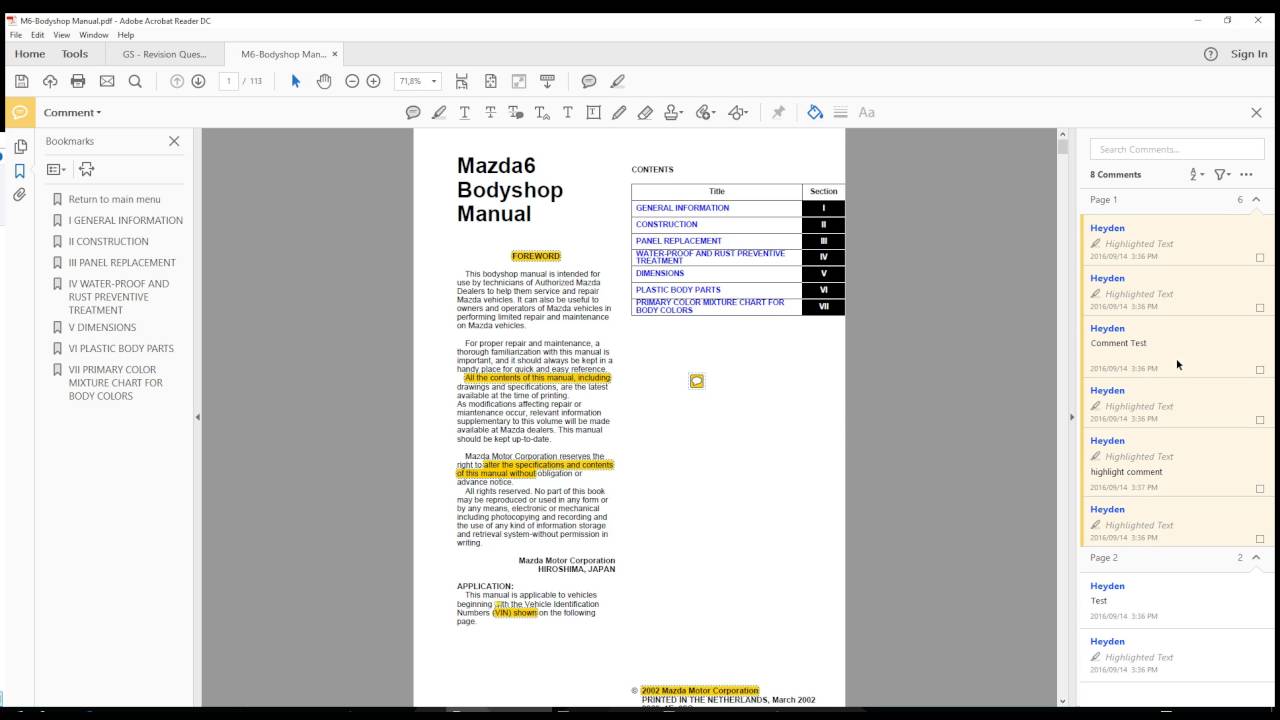Click the Attachments paperclip sidebar icon
1280x720 pixels.
tap(20, 195)
